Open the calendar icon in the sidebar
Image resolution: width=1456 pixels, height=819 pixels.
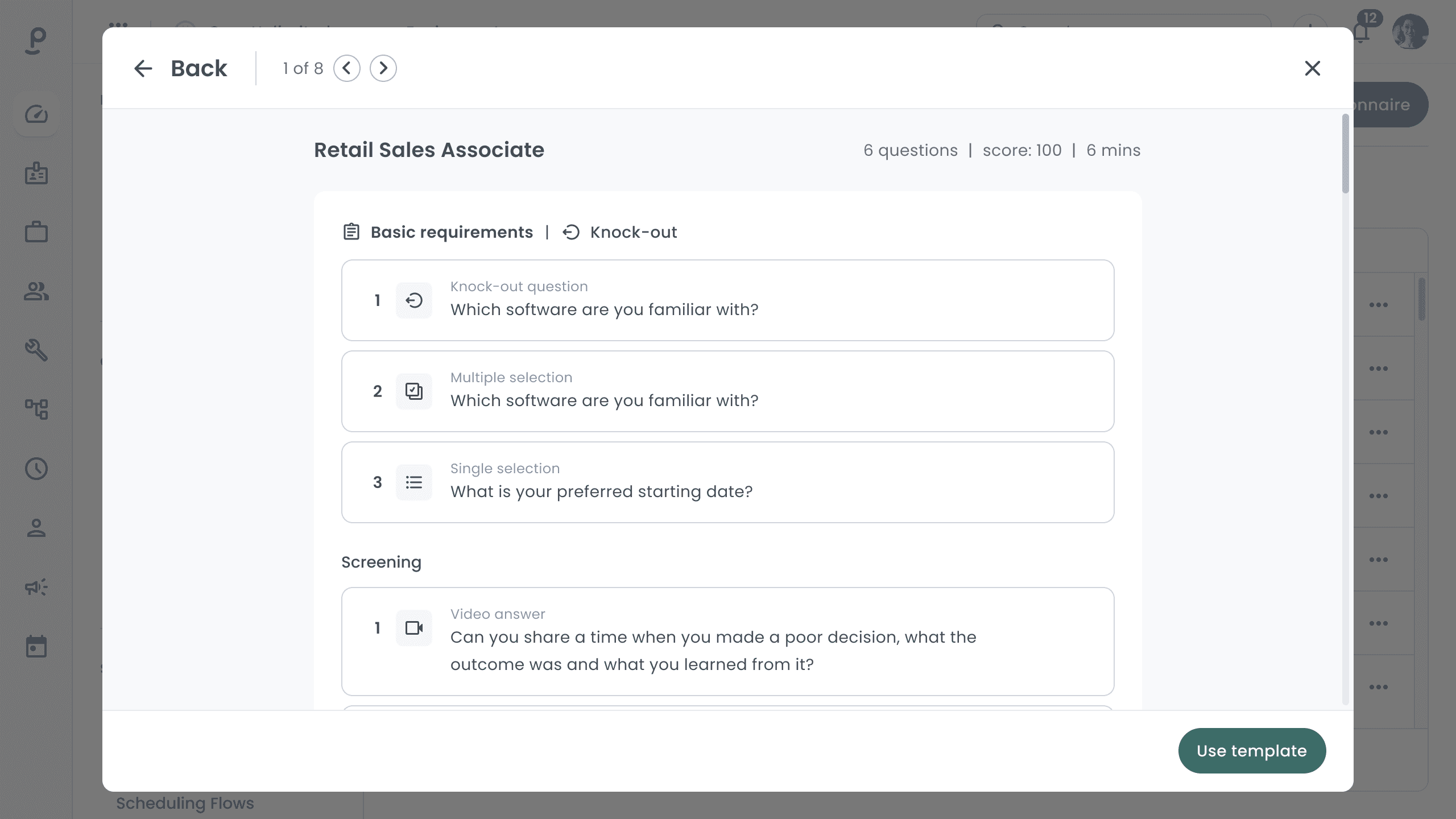click(x=36, y=646)
